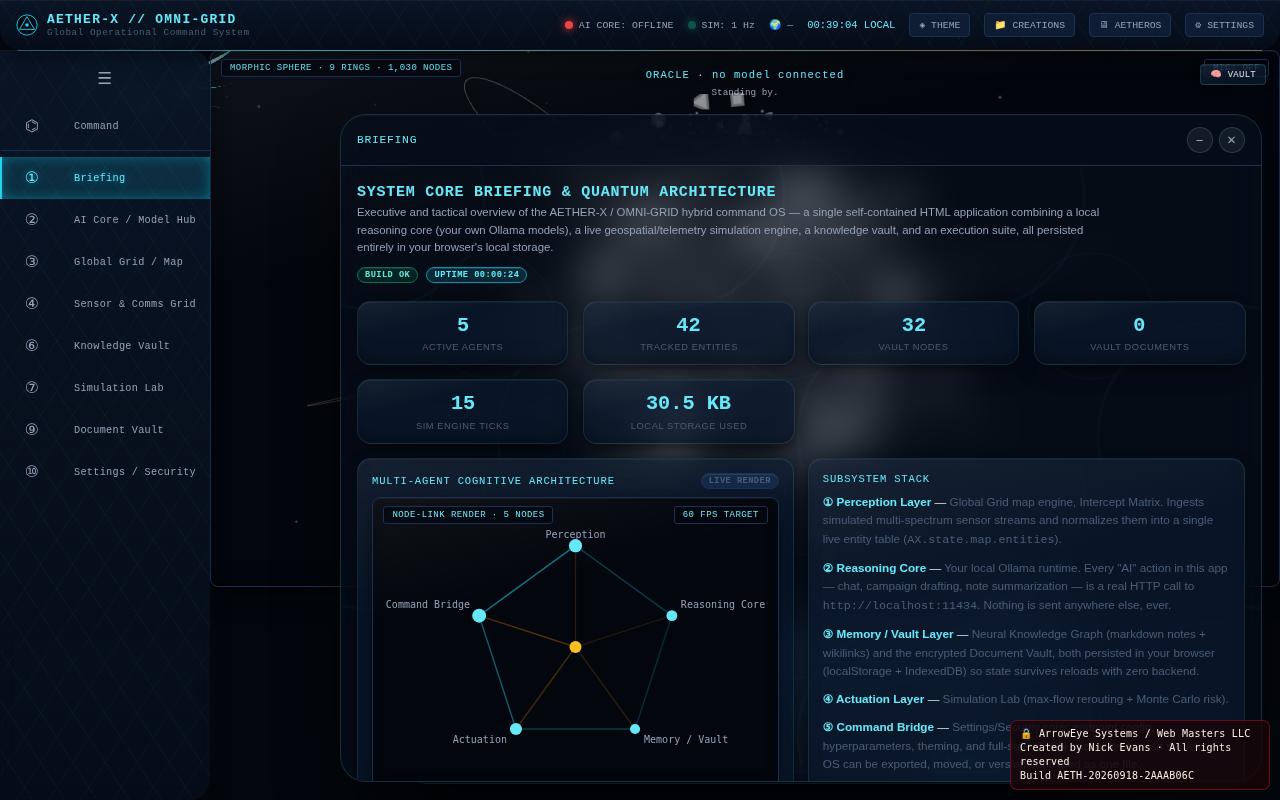The height and width of the screenshot is (800, 1280).
Task: Click the 60 FPS TARGET label
Action: click(721, 515)
